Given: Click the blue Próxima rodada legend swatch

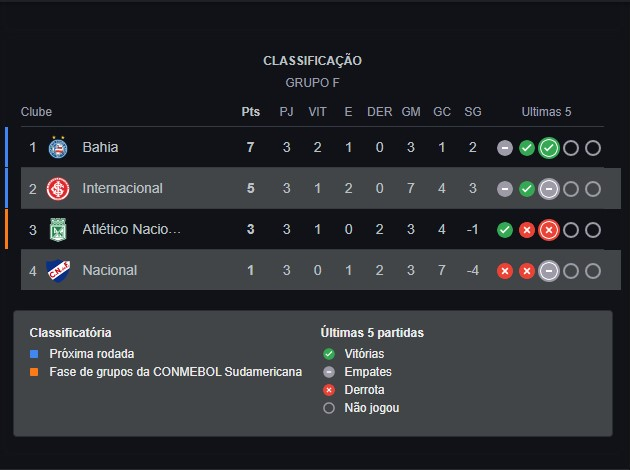Looking at the screenshot, I should point(34,354).
